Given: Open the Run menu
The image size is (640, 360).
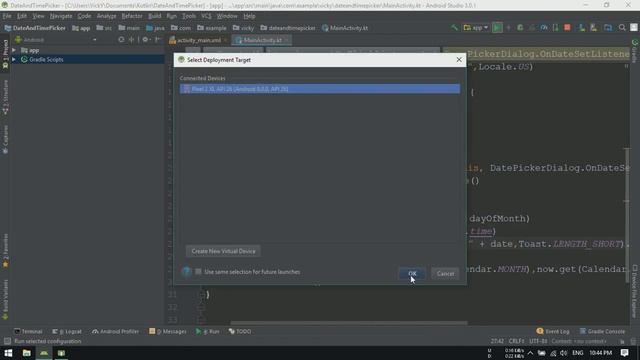Looking at the screenshot, I should tap(171, 16).
